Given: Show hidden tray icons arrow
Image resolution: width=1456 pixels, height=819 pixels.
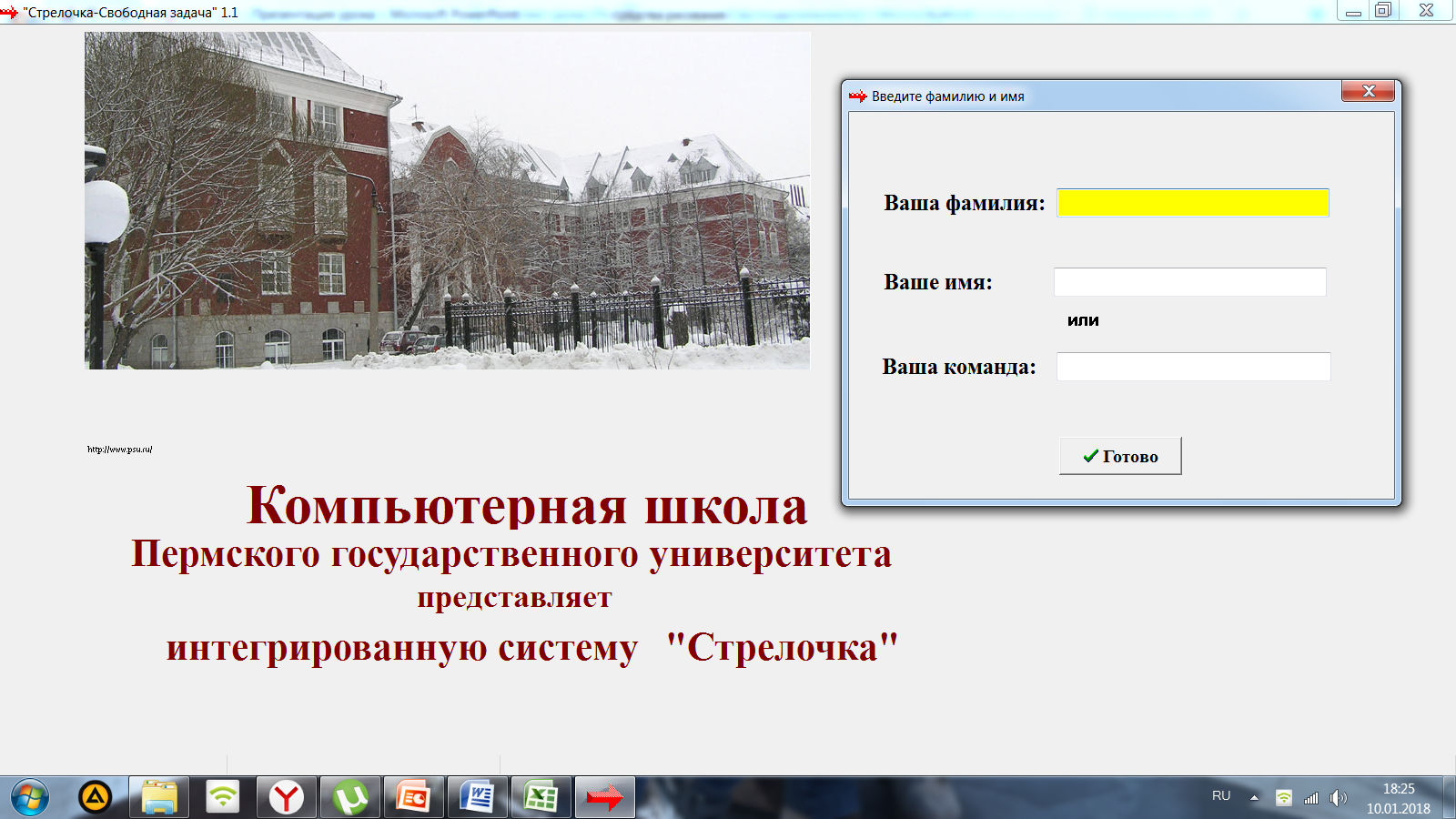Looking at the screenshot, I should (1254, 798).
